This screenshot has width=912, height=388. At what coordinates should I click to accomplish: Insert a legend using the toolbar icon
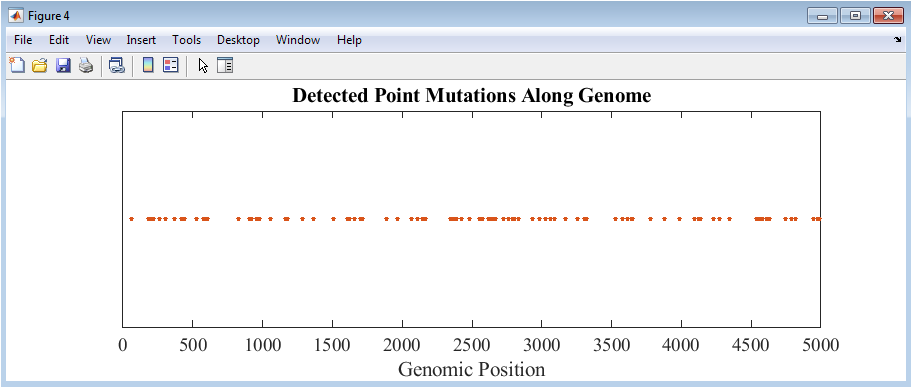click(170, 65)
